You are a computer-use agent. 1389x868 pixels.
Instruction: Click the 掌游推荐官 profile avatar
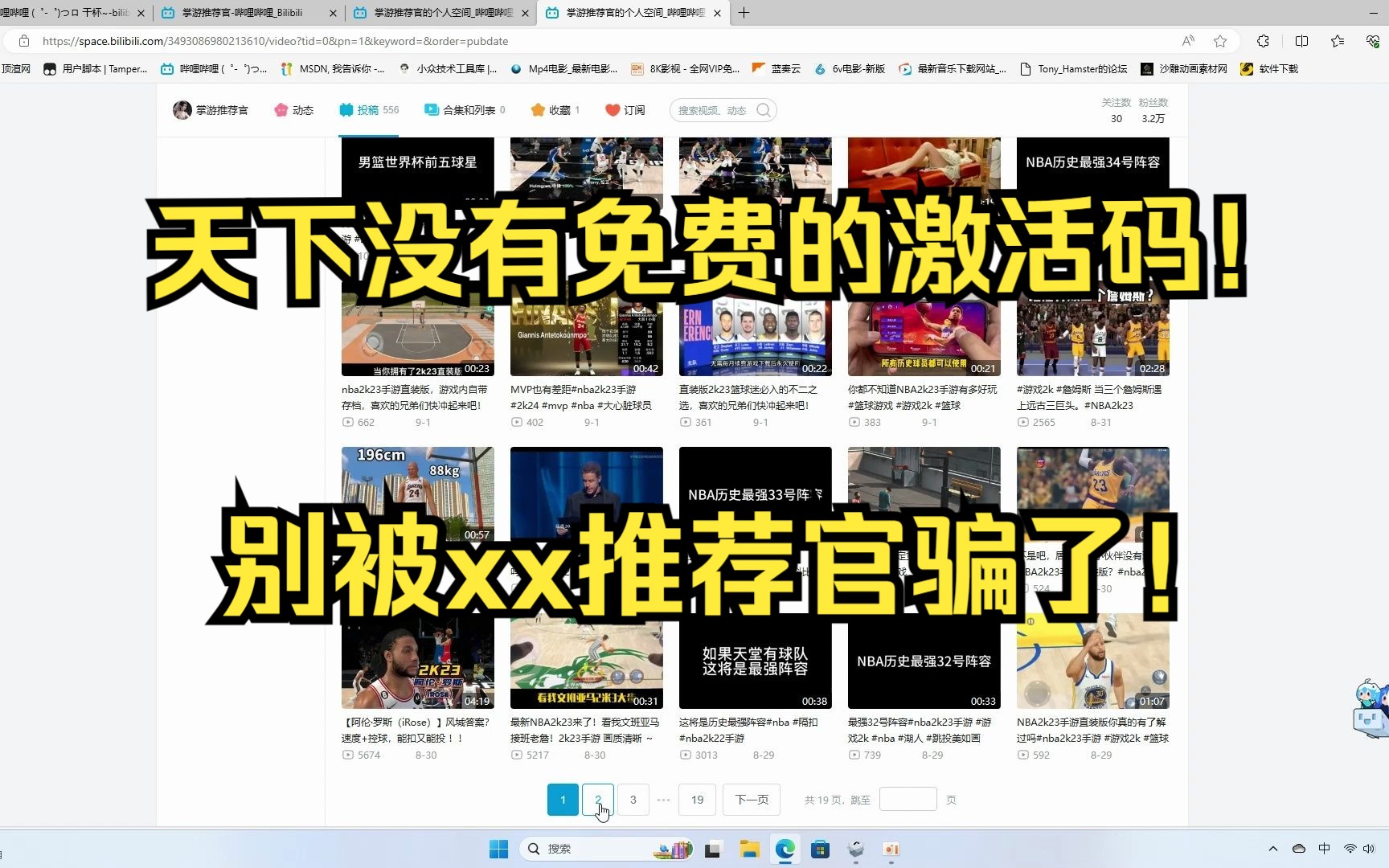point(182,110)
